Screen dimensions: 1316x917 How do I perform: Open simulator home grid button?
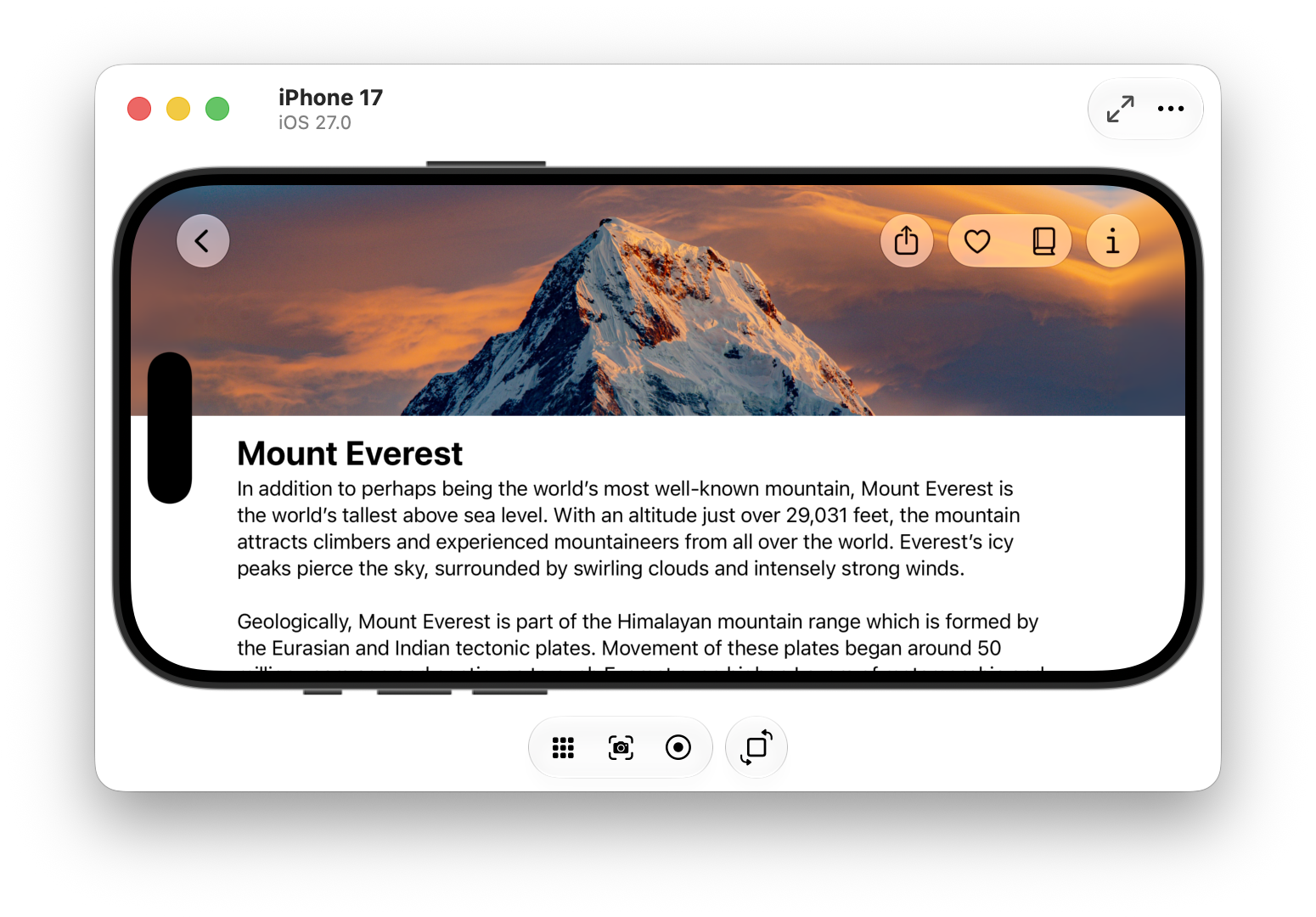coord(563,747)
